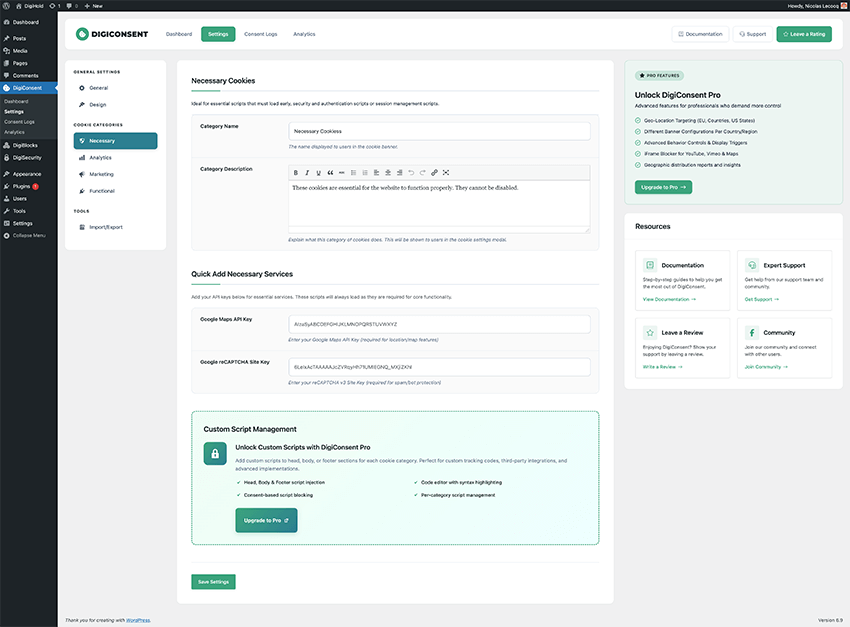Click the insert link icon in editor
The height and width of the screenshot is (627, 850).
click(434, 173)
